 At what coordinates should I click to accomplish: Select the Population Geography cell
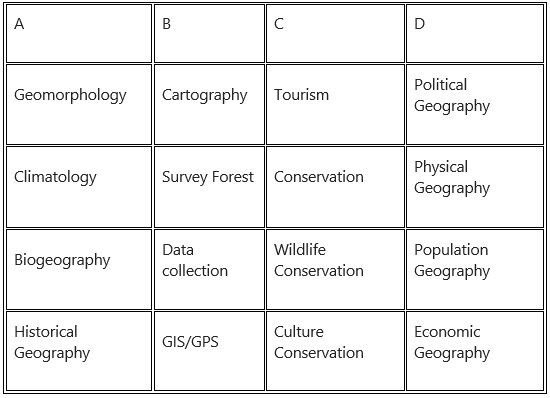pos(475,269)
